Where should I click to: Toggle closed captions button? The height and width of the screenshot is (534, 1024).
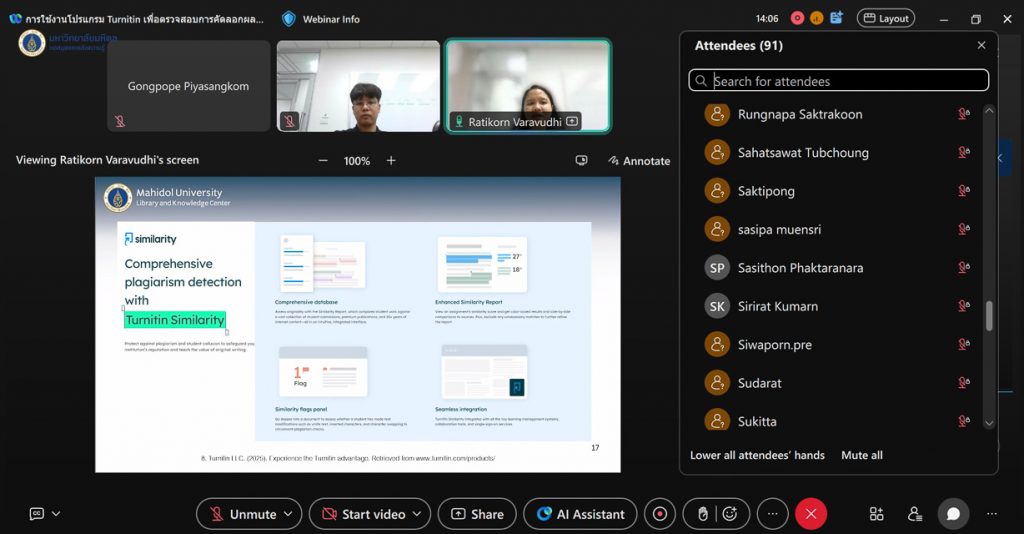tap(37, 514)
